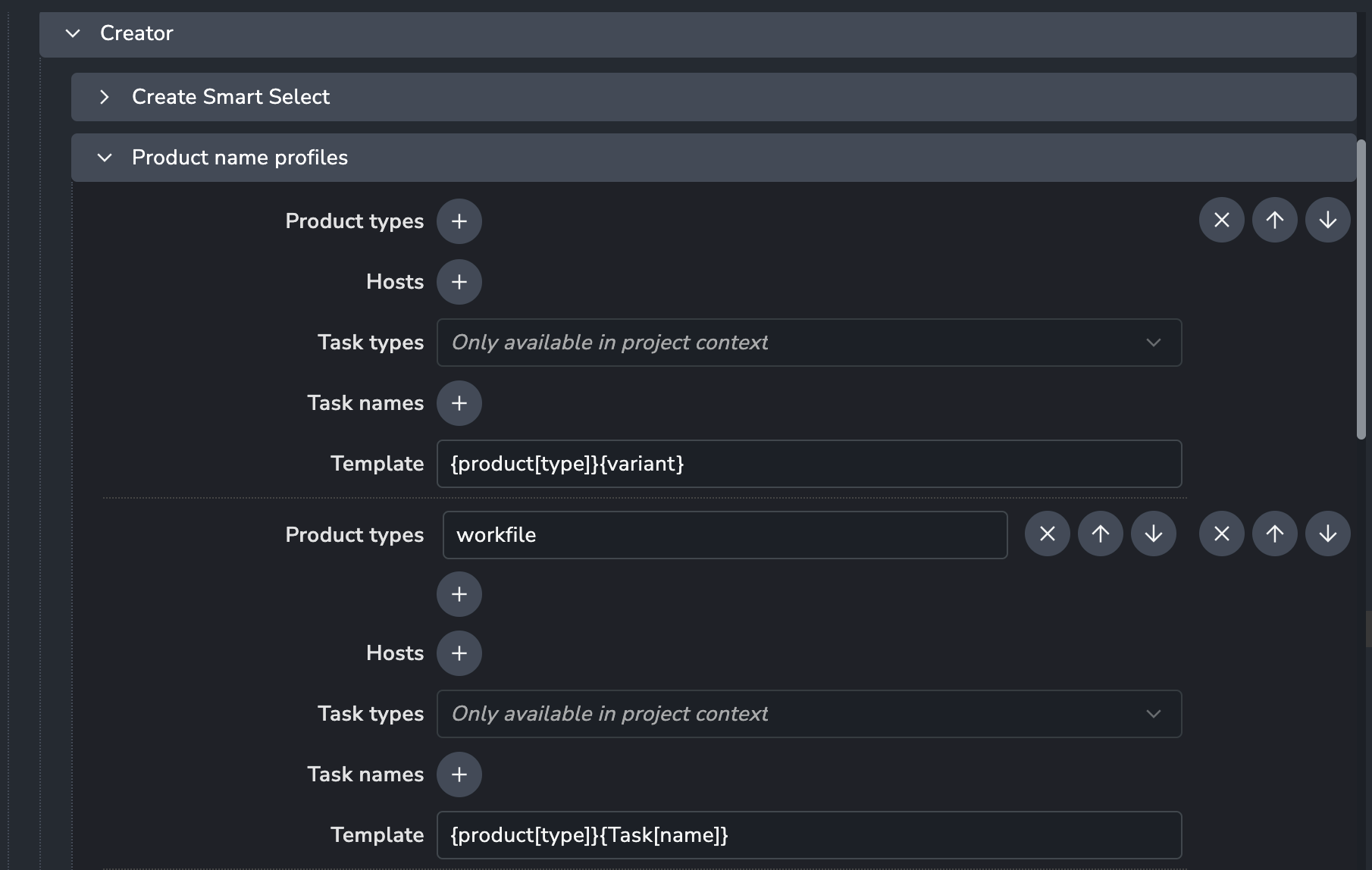Viewport: 1372px width, 870px height.
Task: Open Task types dropdown in first profile
Action: click(x=808, y=343)
